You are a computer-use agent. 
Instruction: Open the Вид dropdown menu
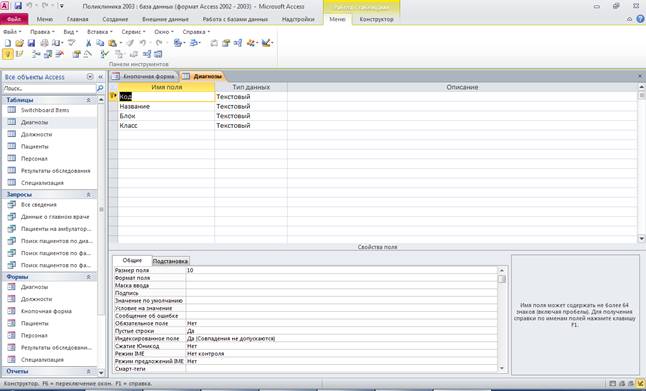(x=70, y=32)
